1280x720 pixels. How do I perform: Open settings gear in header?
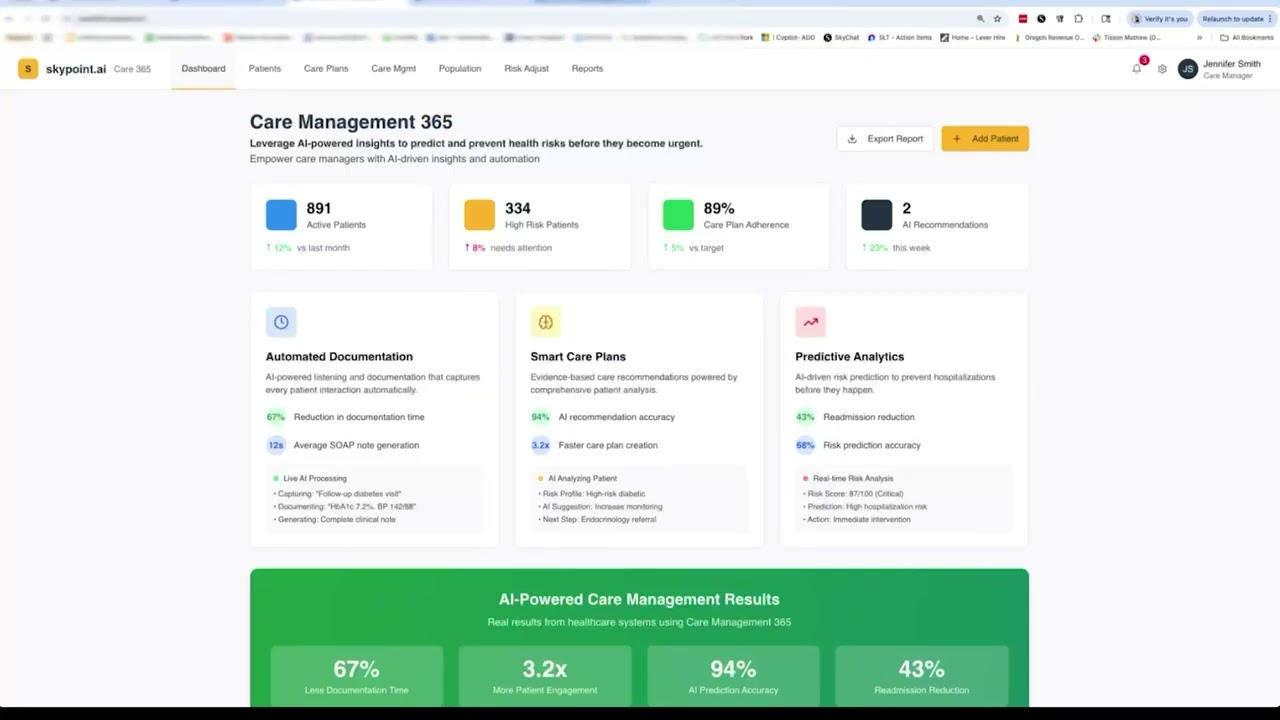tap(1162, 69)
